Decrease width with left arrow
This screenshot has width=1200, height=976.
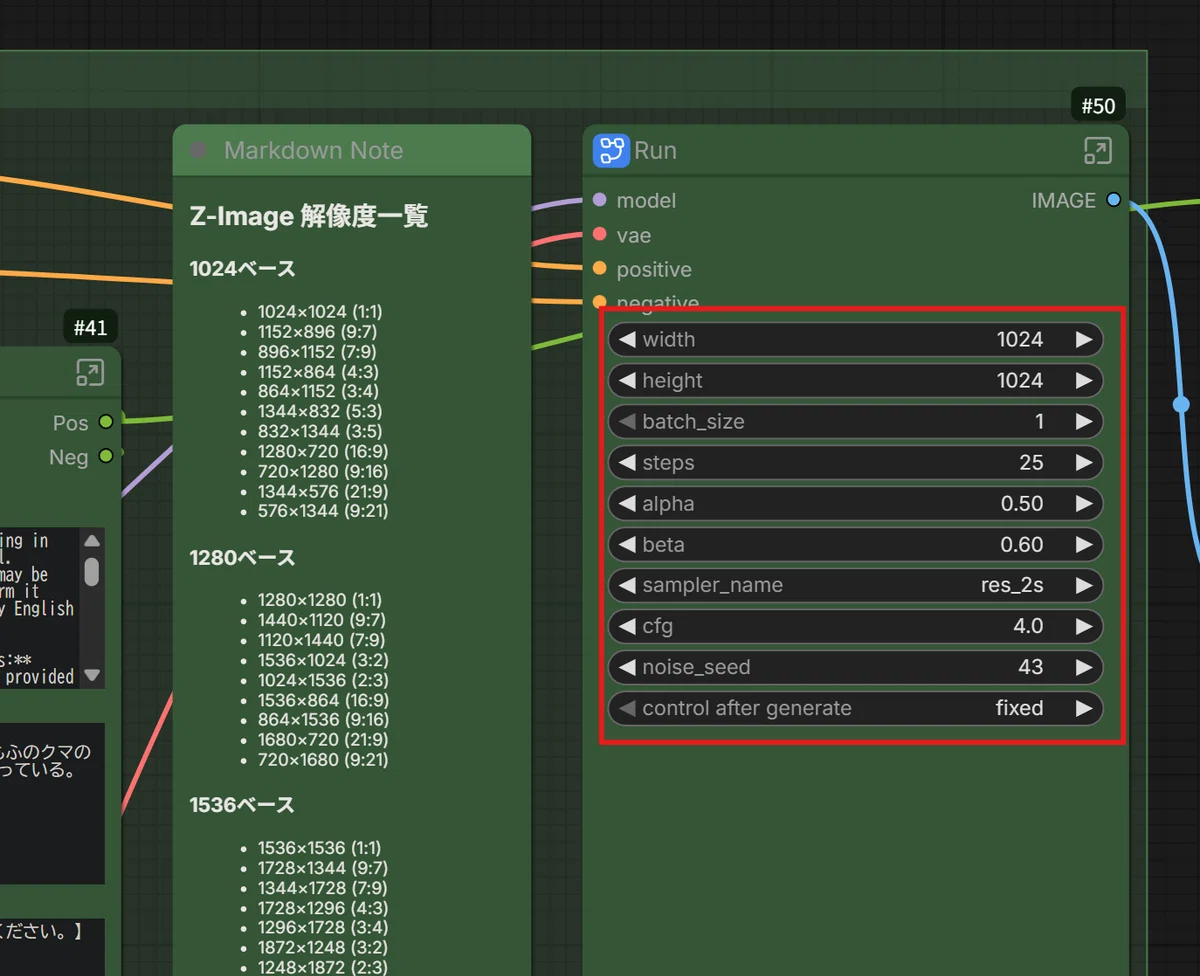[626, 339]
